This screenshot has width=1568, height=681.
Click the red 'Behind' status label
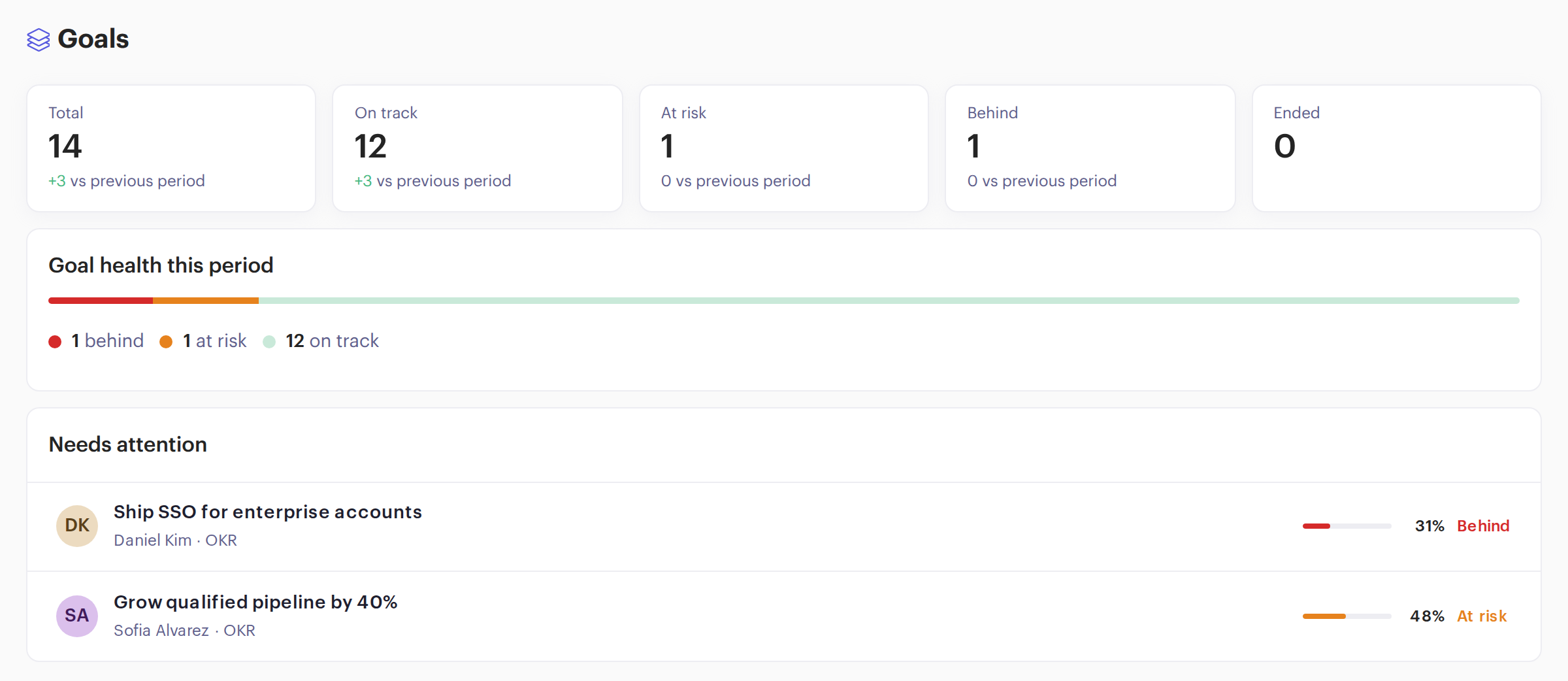(1483, 526)
